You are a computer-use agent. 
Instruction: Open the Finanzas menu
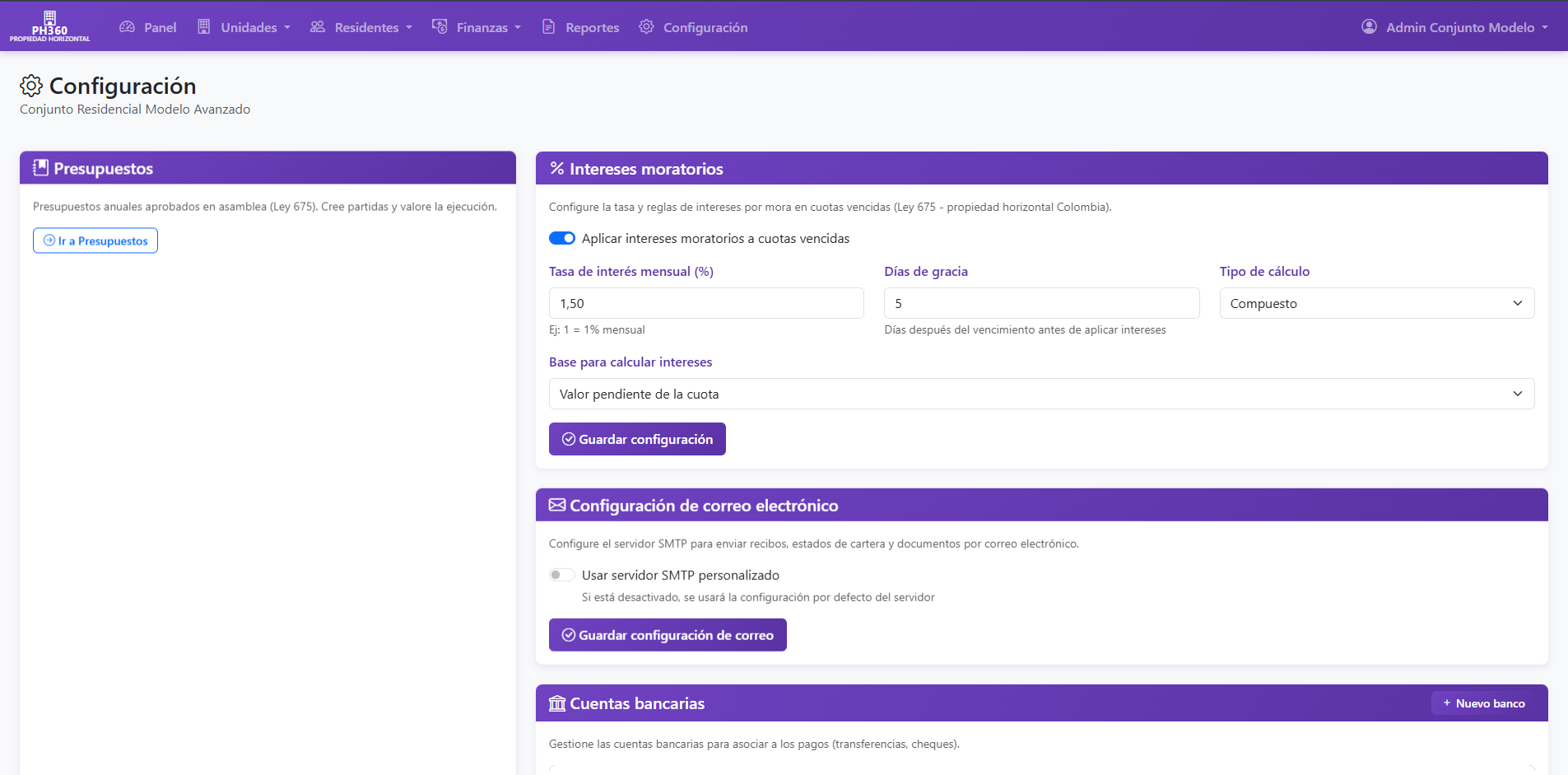coord(477,27)
